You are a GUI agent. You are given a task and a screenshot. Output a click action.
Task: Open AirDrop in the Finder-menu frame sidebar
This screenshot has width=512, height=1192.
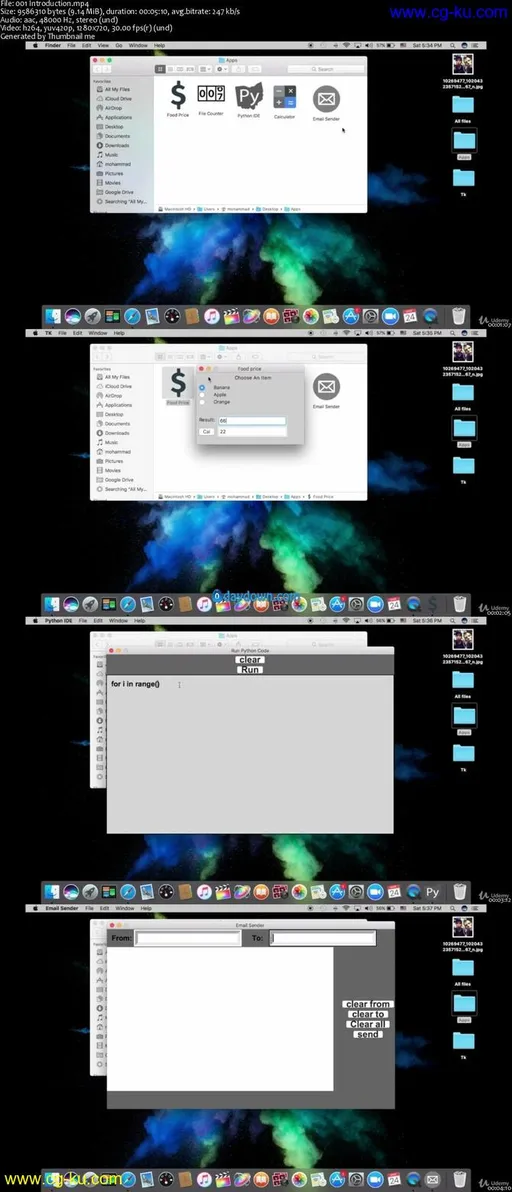(113, 108)
